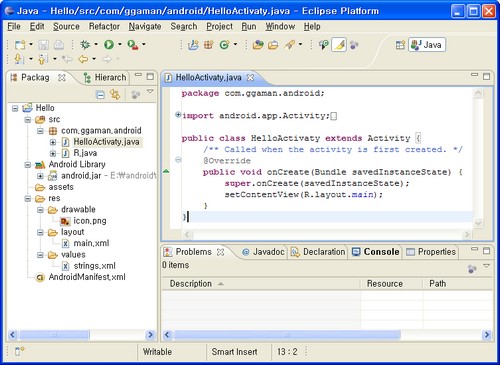The width and height of the screenshot is (500, 365).
Task: Open dropdown next to New wizard icon
Action: tap(31, 44)
